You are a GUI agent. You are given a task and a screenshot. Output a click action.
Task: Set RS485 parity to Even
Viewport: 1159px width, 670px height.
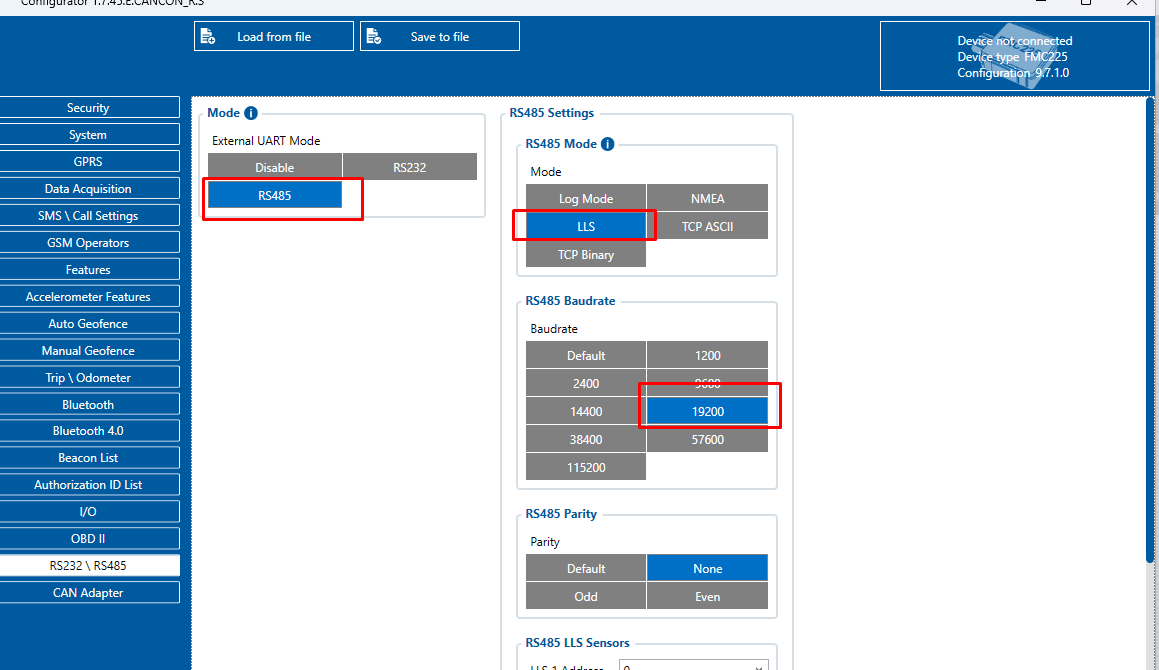tap(707, 596)
